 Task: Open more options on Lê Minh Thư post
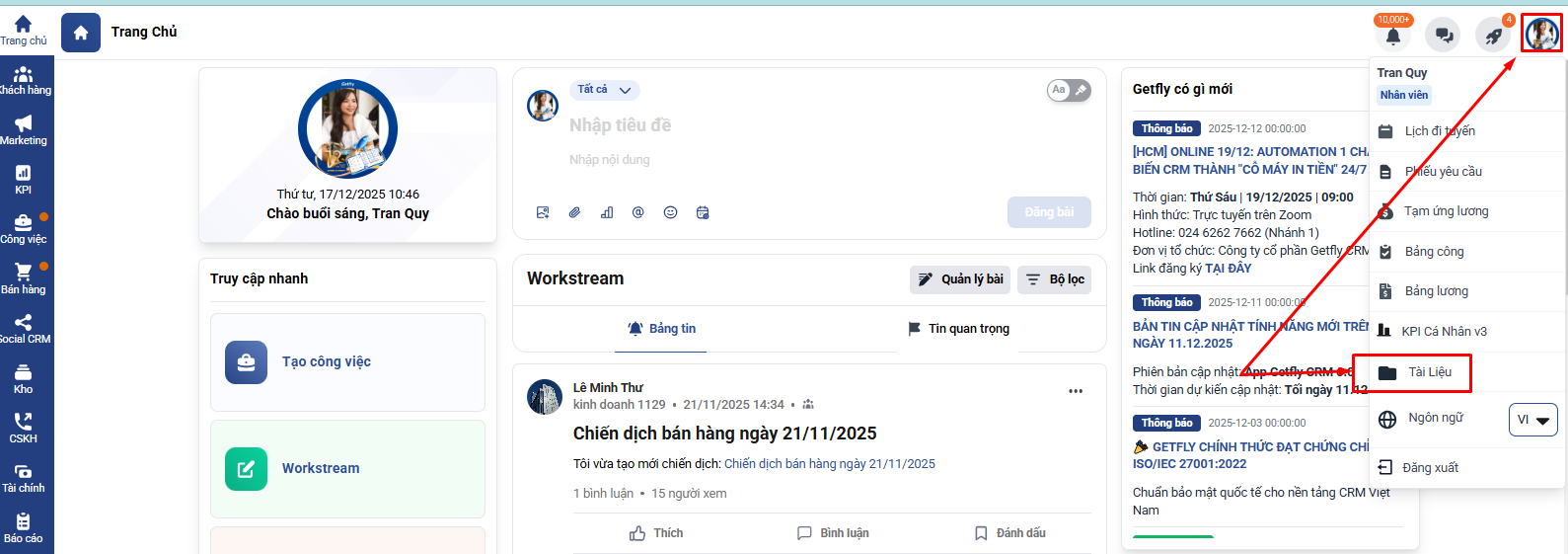pyautogui.click(x=1076, y=391)
